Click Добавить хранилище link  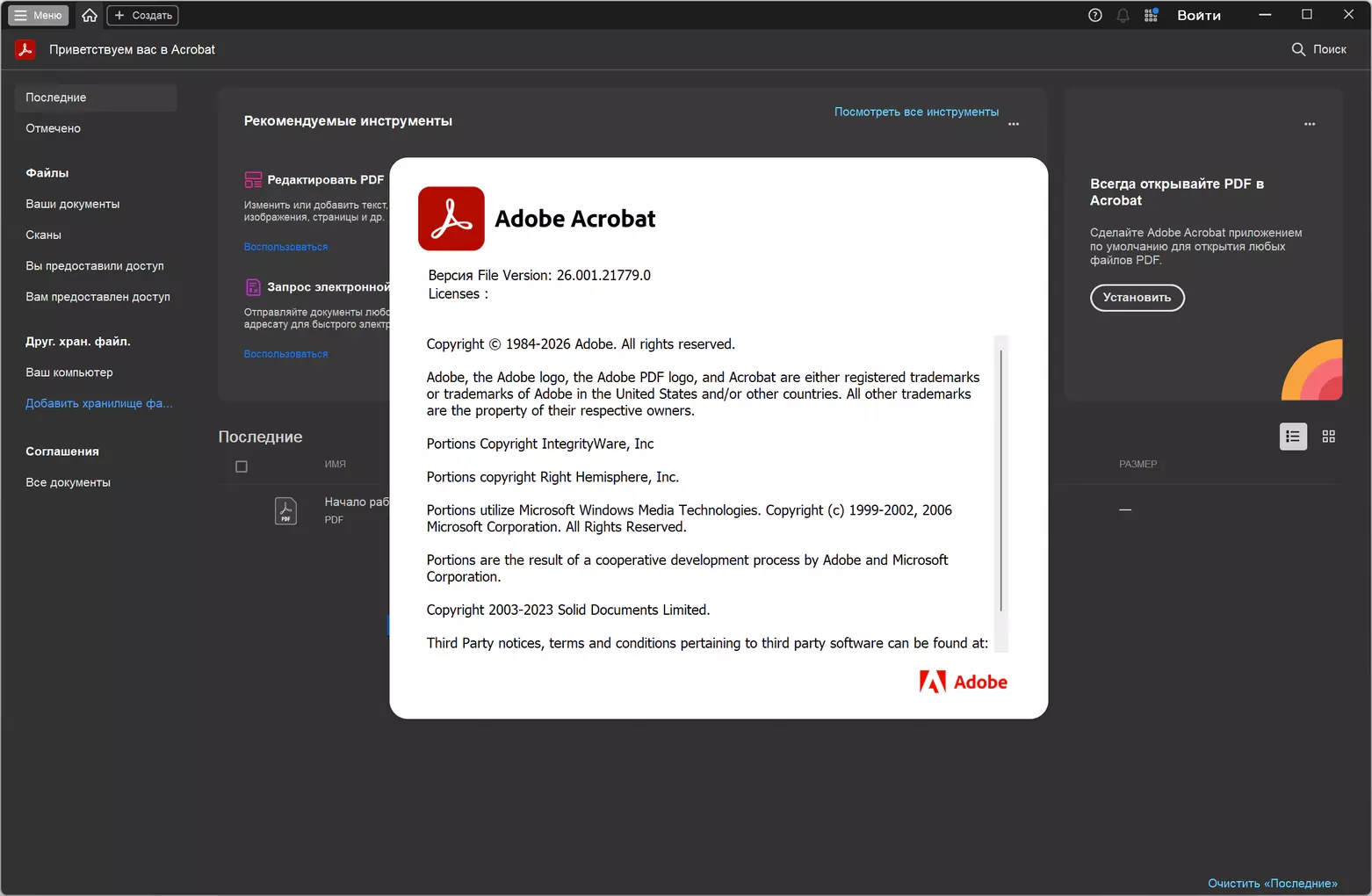(99, 403)
